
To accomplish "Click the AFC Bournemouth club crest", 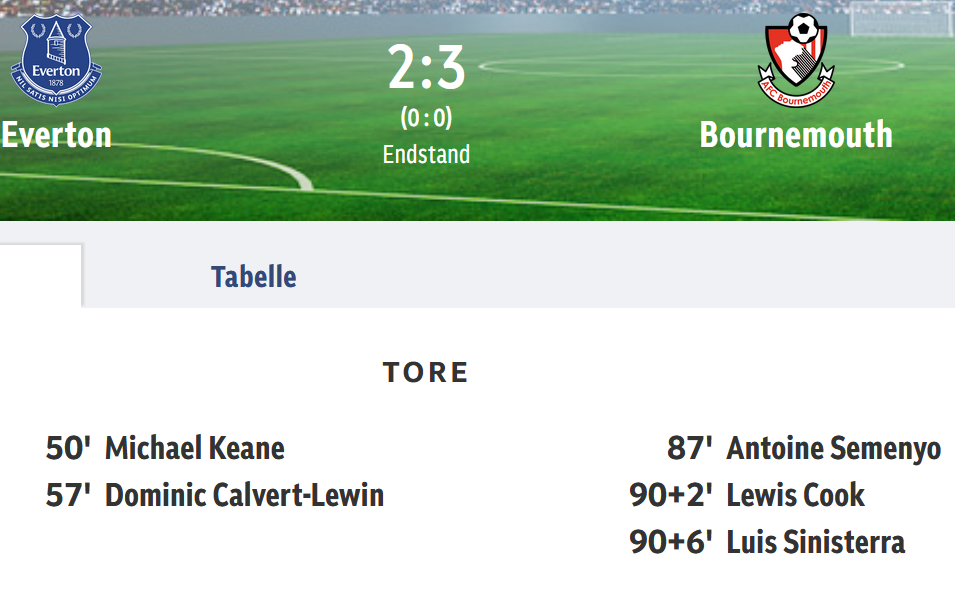I will pyautogui.click(x=797, y=58).
